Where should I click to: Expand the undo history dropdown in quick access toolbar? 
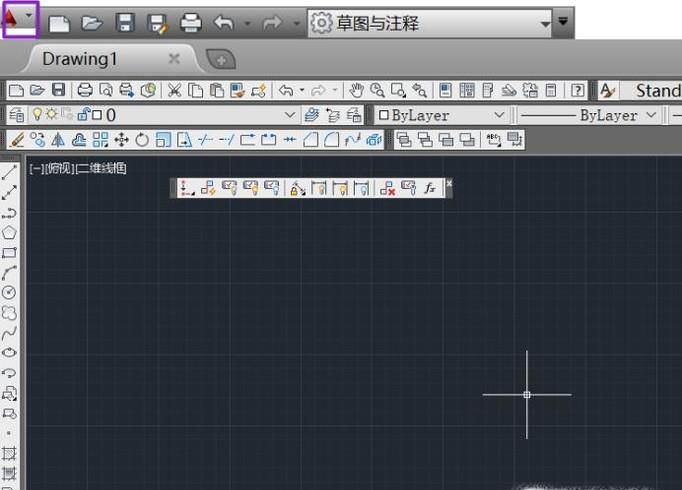pos(247,23)
